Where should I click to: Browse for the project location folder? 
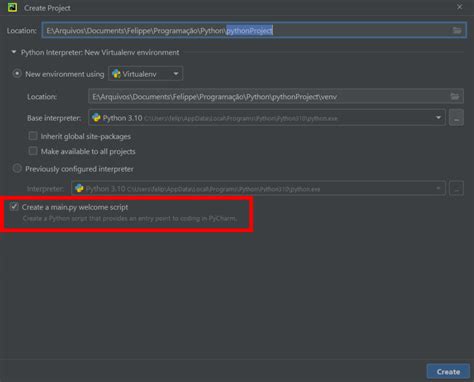(x=457, y=31)
